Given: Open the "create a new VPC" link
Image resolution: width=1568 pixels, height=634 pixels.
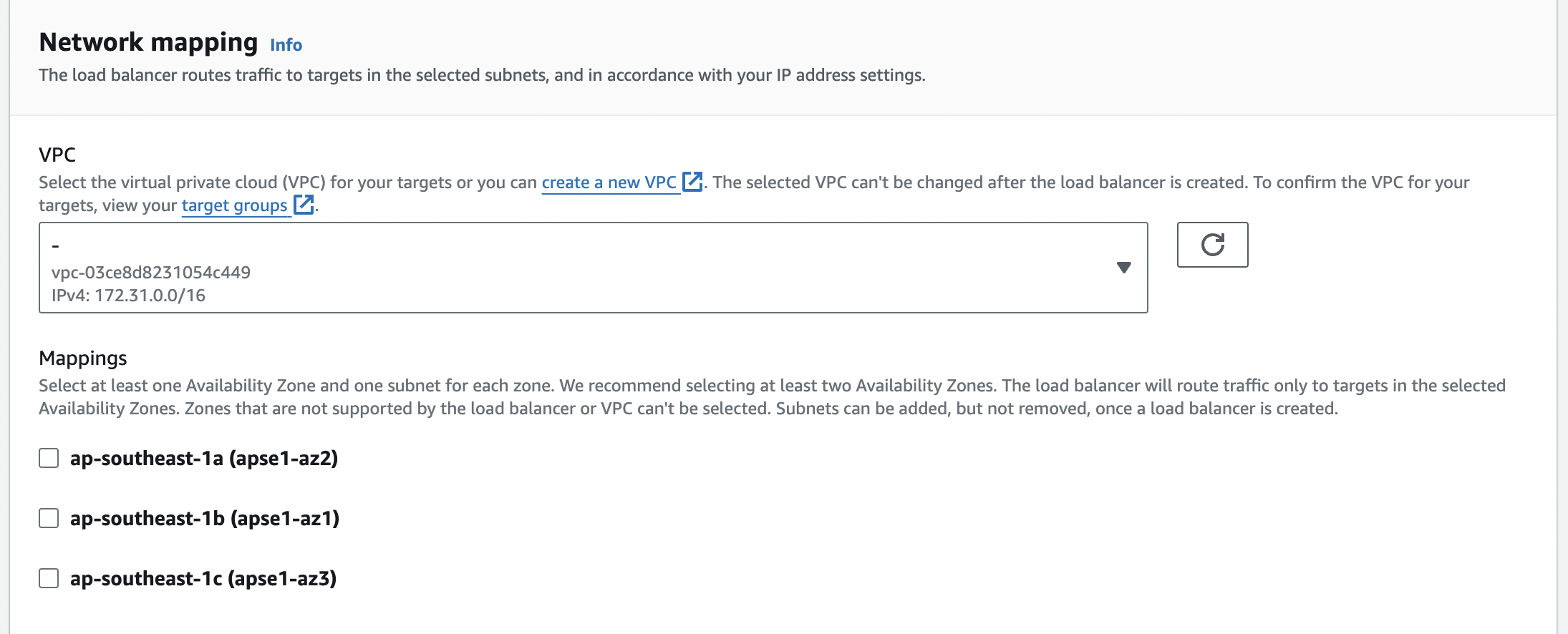Looking at the screenshot, I should [x=609, y=182].
